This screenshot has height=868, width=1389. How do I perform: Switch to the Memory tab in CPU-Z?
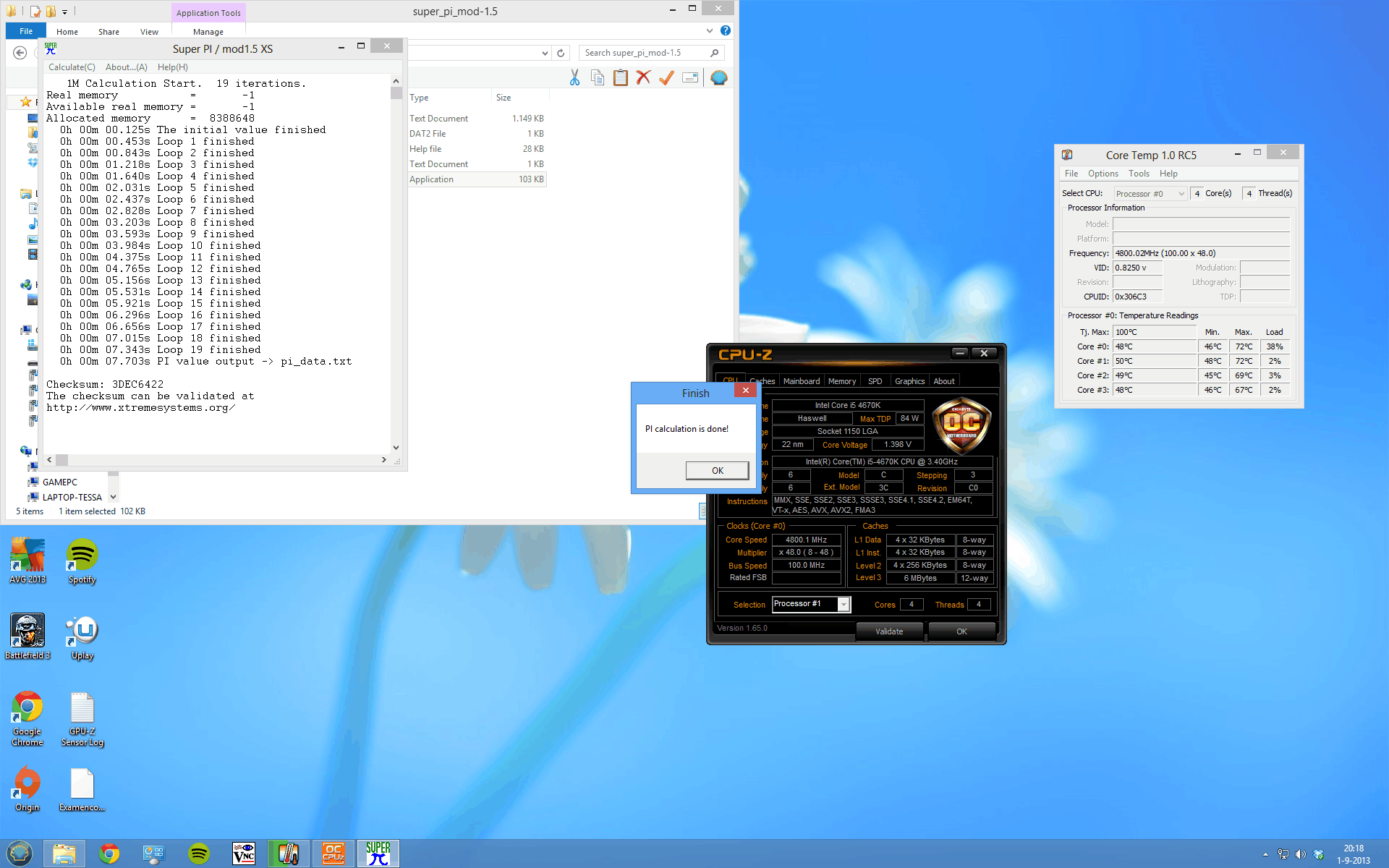coord(841,381)
